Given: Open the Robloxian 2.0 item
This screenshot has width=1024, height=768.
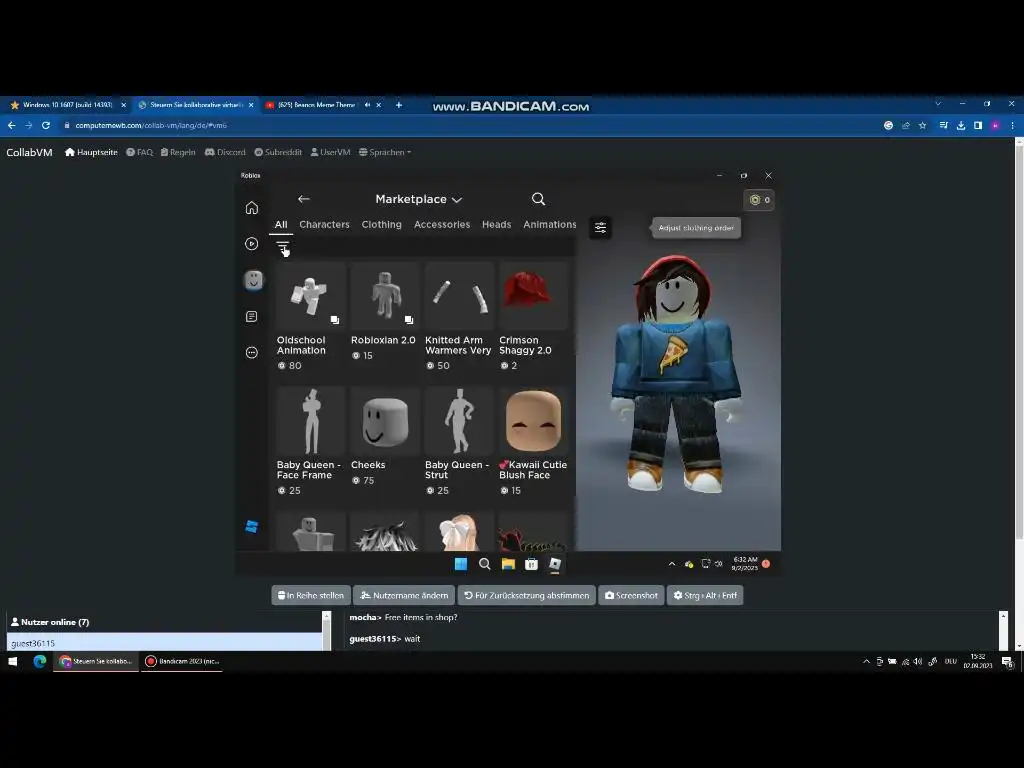Looking at the screenshot, I should 384,312.
